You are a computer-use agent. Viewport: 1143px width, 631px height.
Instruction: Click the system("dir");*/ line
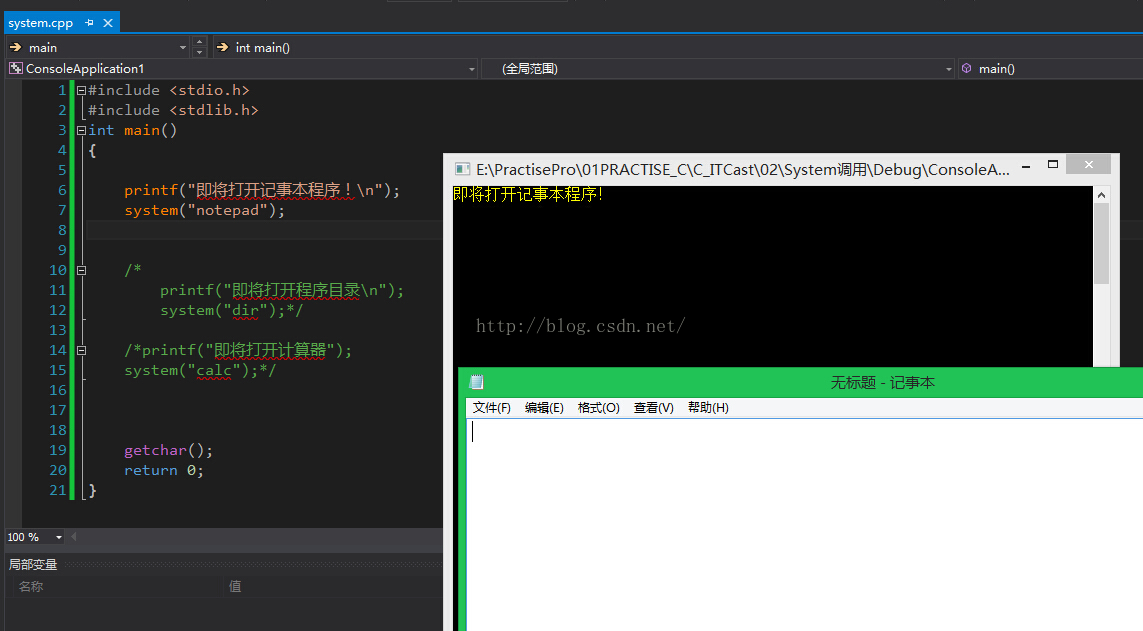tap(231, 310)
